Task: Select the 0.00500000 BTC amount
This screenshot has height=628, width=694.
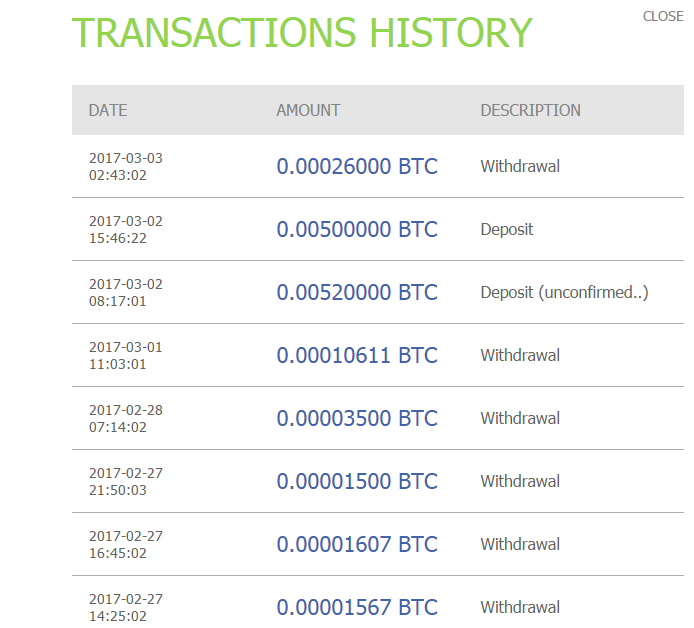Action: pos(357,229)
